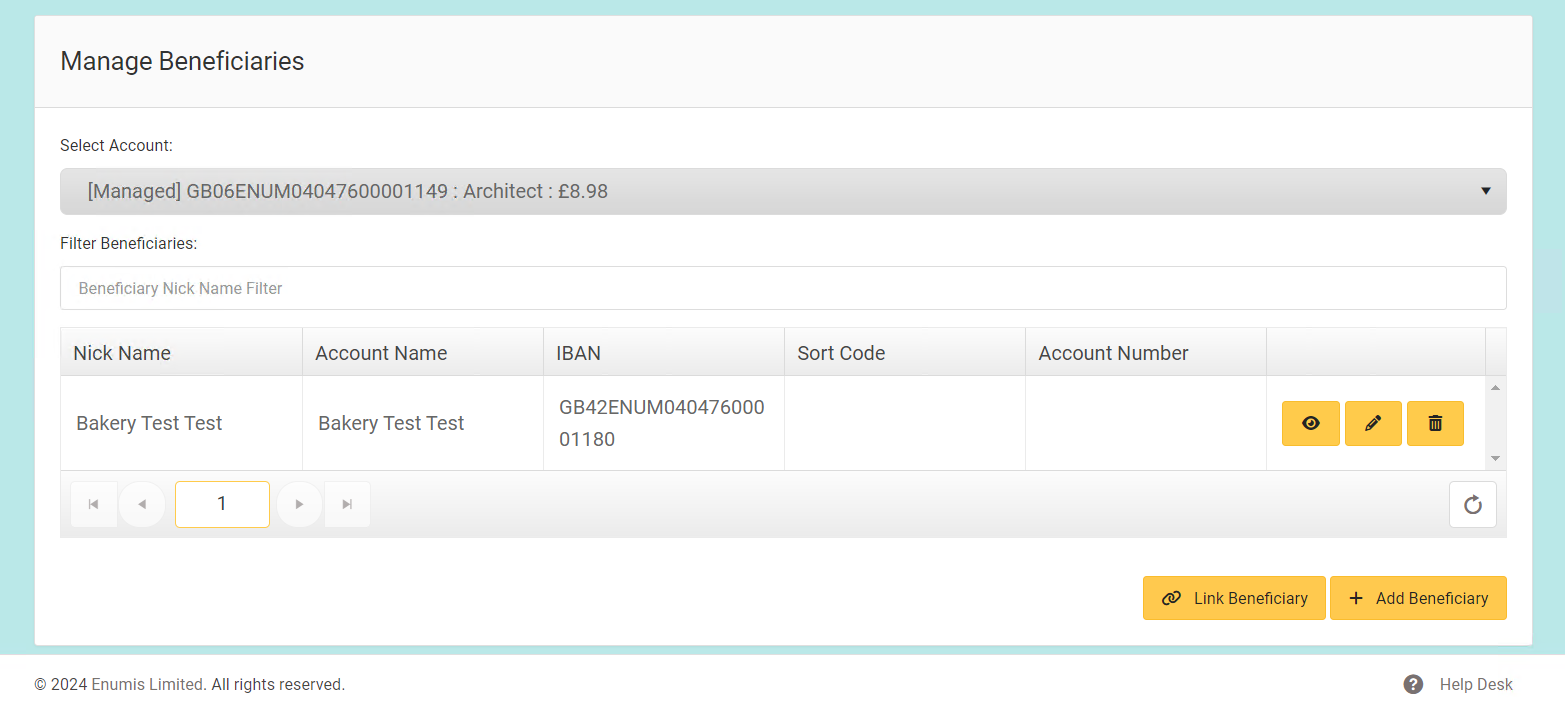Viewport: 1565px width, 712px height.
Task: Focus the Beneficiary Nick Name Filter field
Action: click(782, 288)
